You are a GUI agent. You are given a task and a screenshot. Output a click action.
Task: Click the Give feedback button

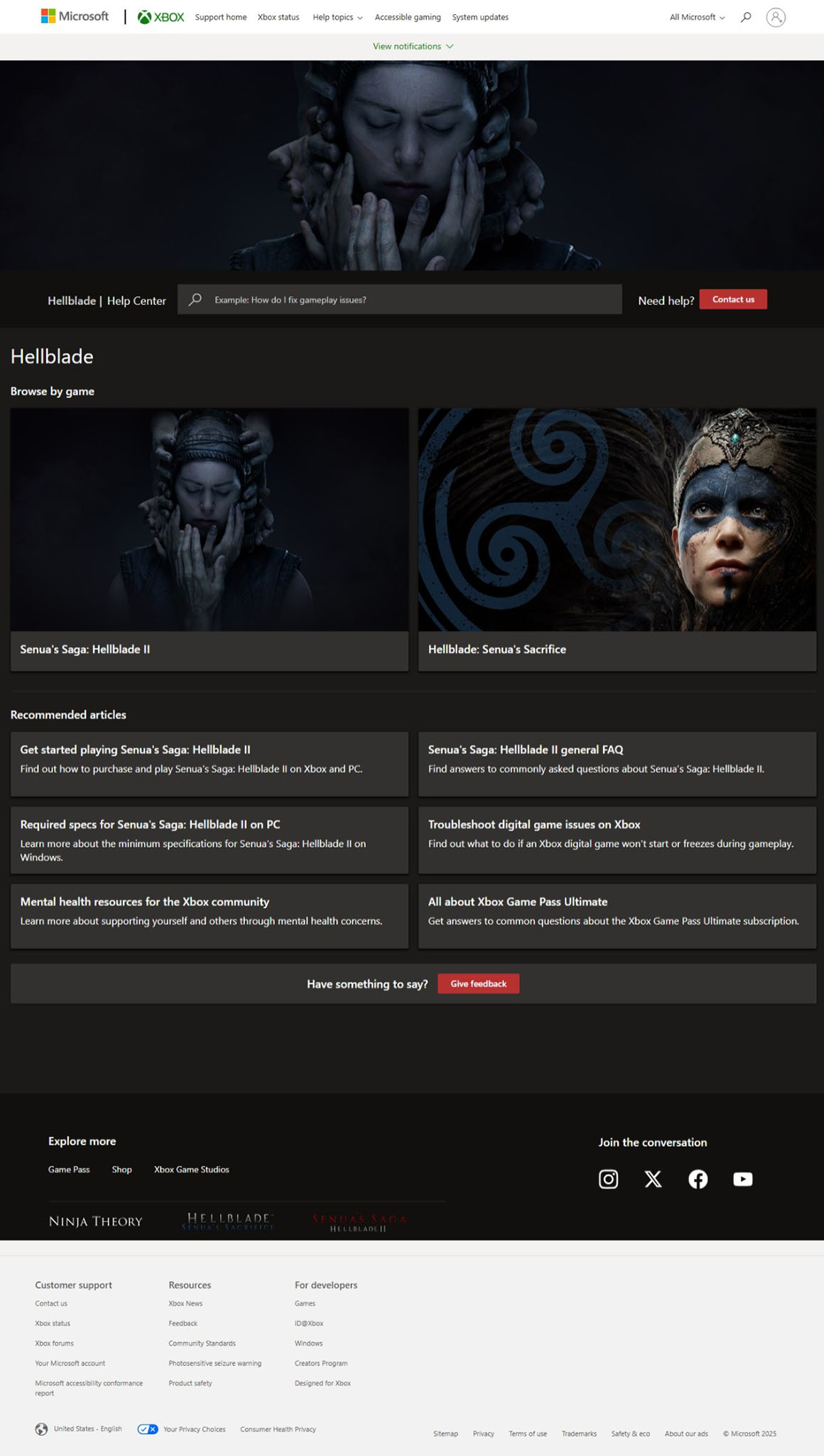pyautogui.click(x=478, y=983)
